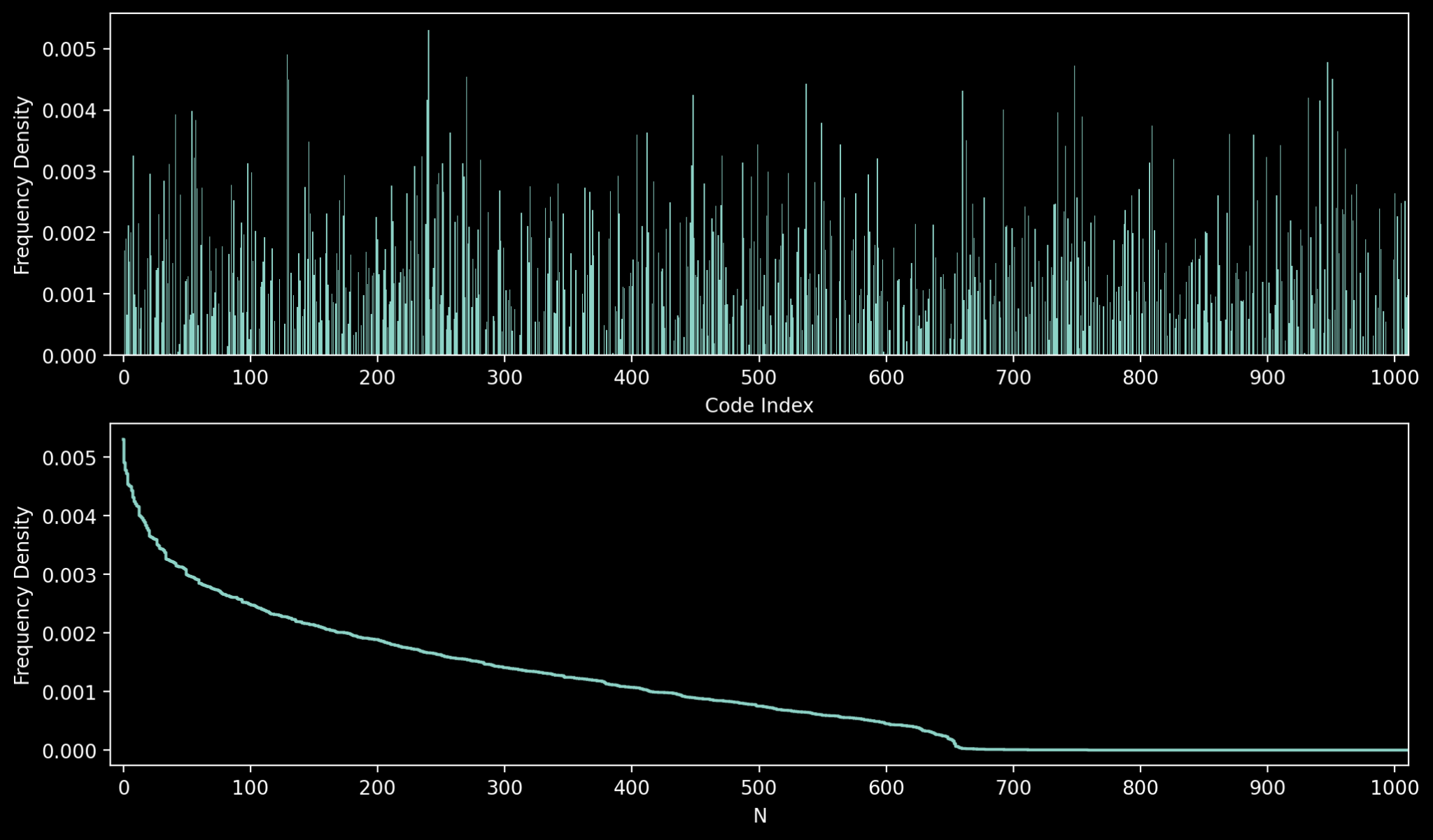Click the 1000 tick on Code Index axis

(x=1395, y=378)
